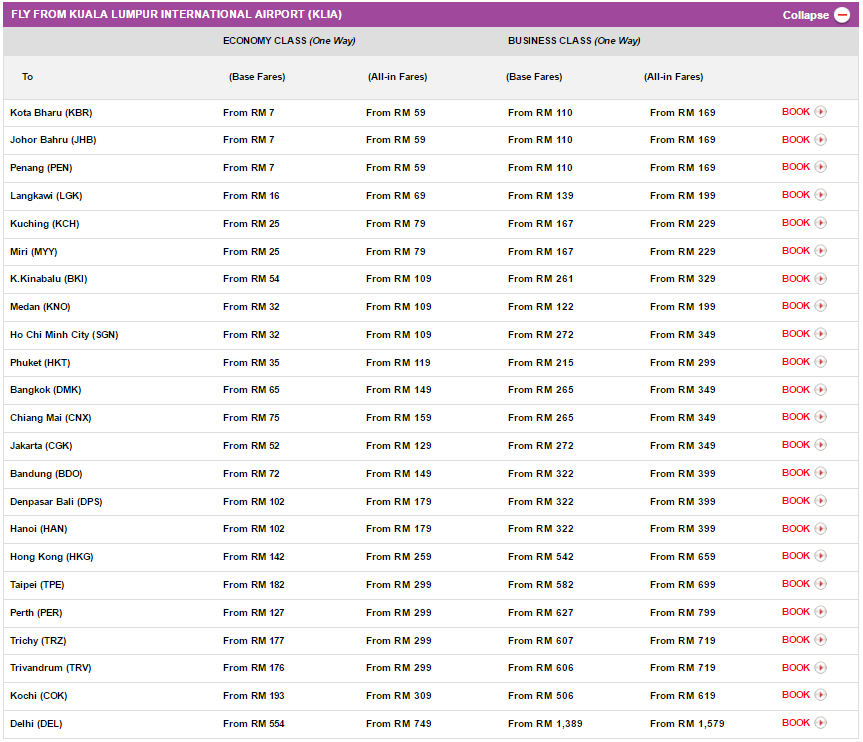
Task: Book the Kochi (COK) flight
Action: coord(796,695)
